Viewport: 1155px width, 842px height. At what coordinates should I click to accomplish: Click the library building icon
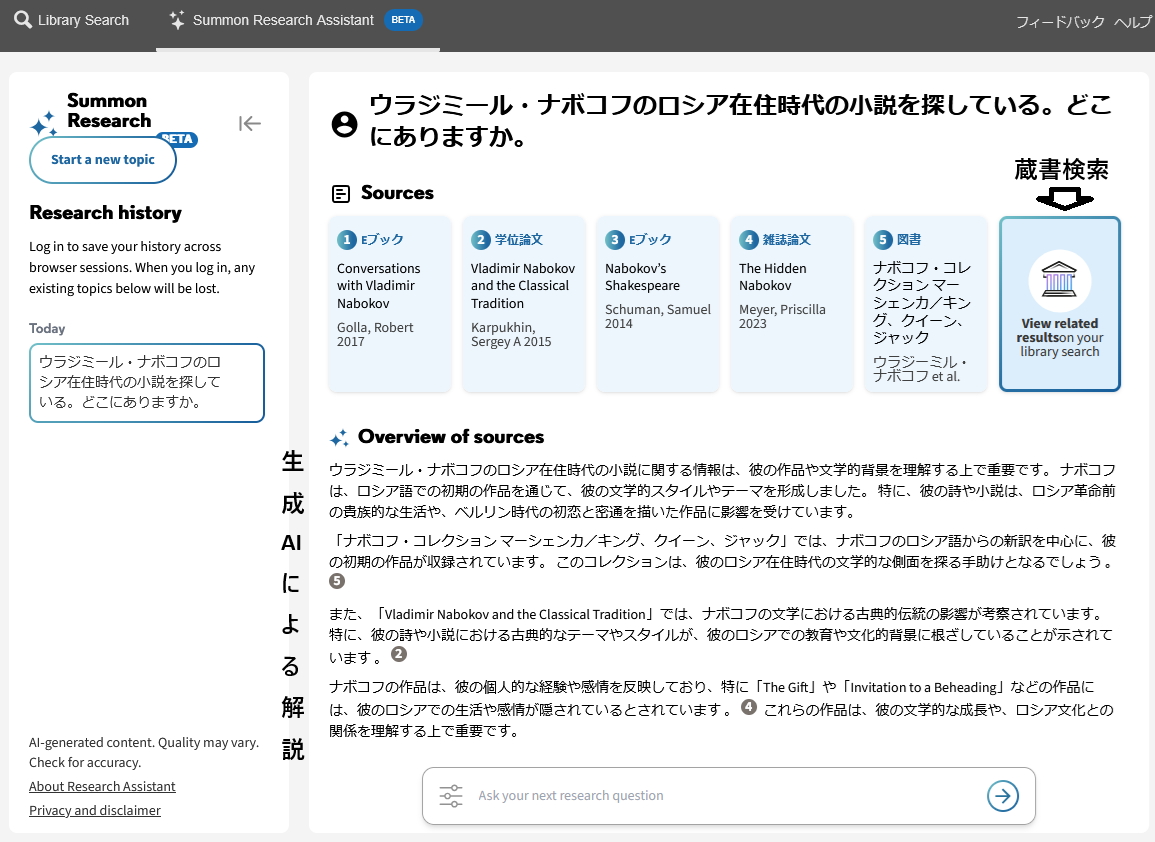1059,281
